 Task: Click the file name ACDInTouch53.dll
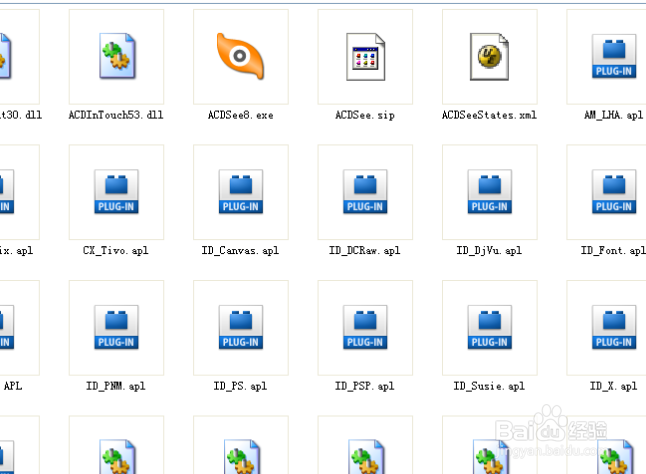(x=116, y=115)
